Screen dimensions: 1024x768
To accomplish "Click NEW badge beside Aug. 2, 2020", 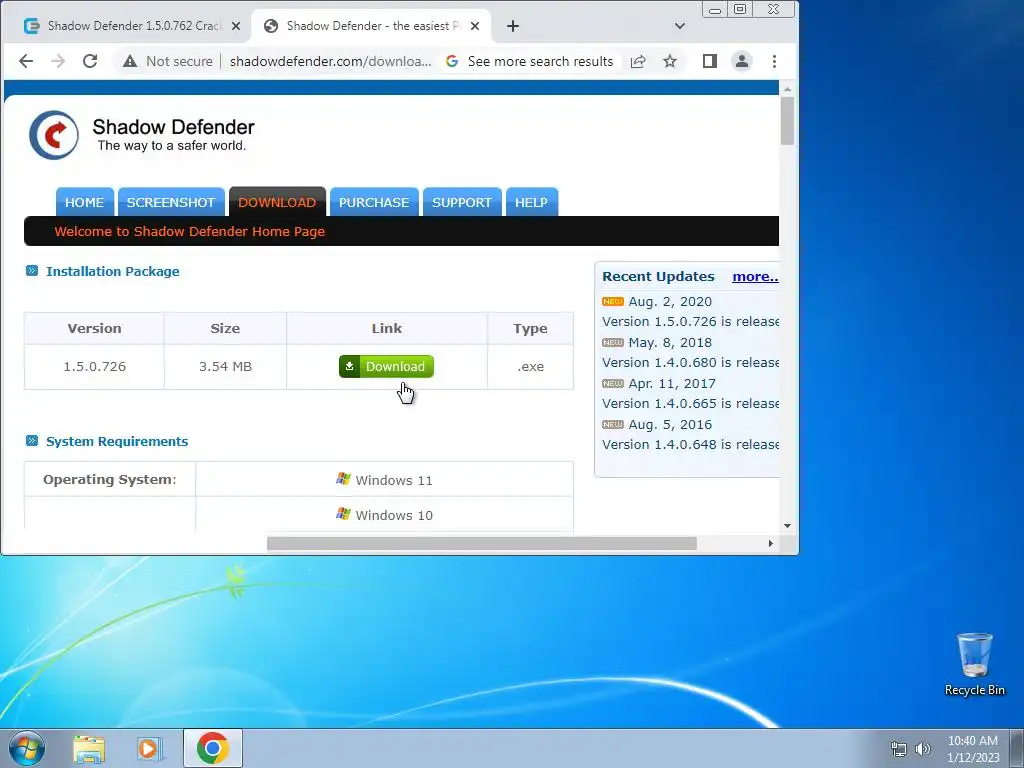I will [613, 302].
